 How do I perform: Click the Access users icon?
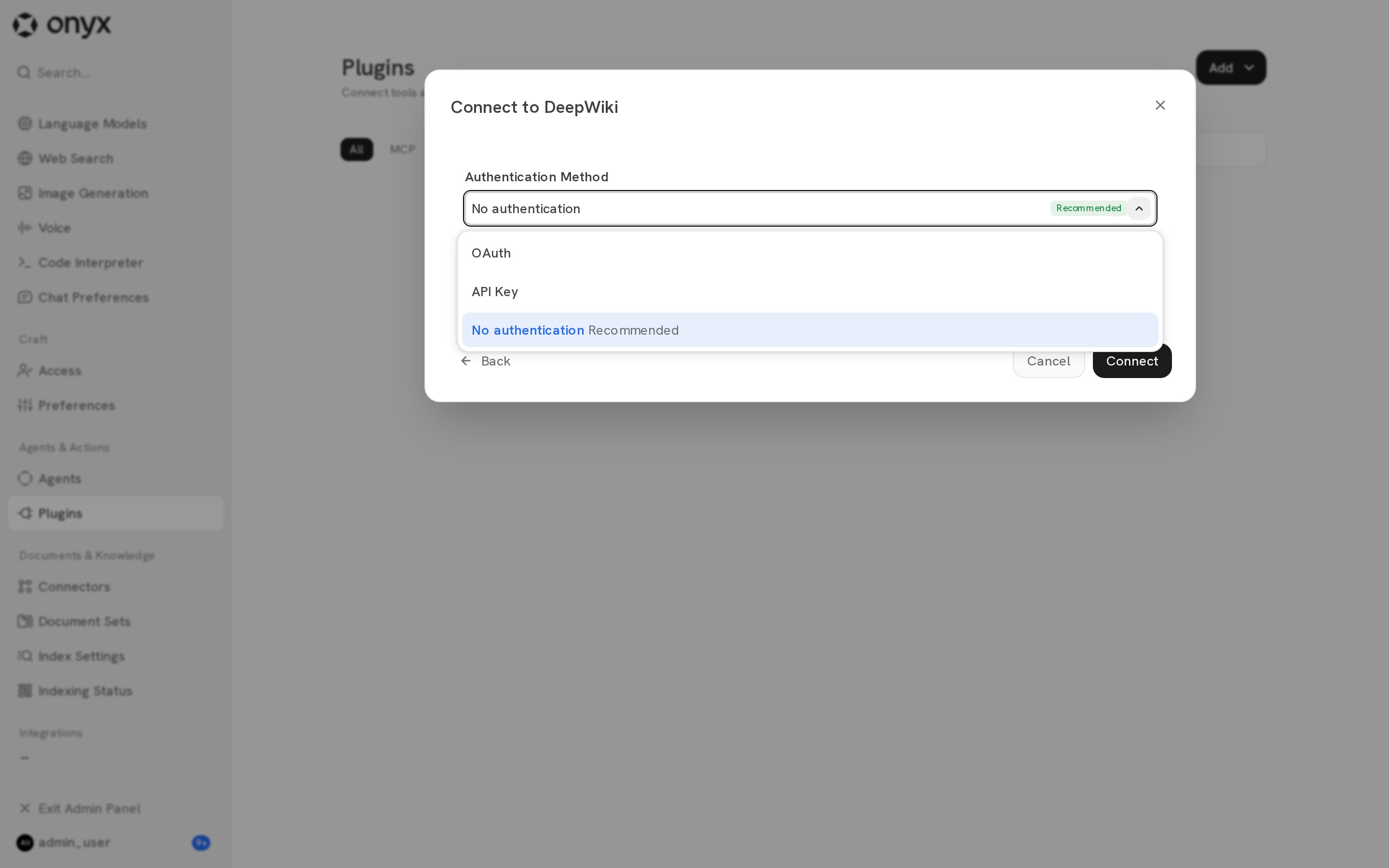[x=25, y=370]
